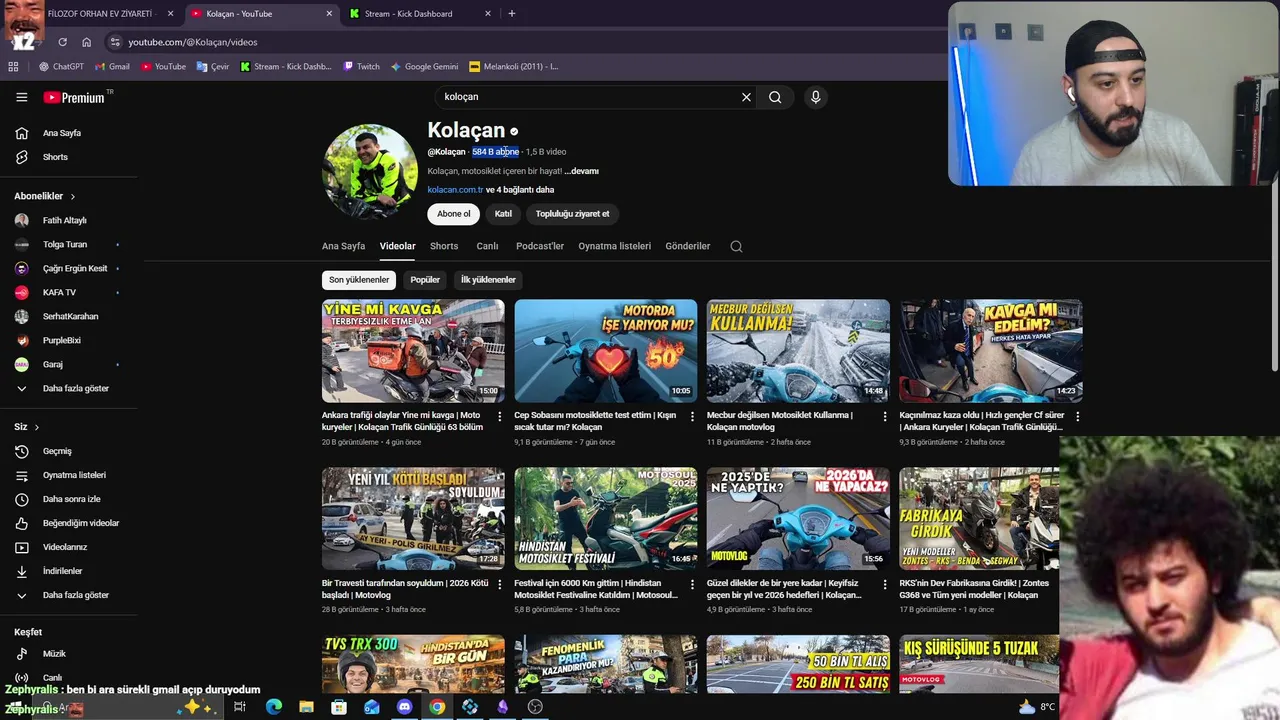Open OBS Studio from taskbar
Image resolution: width=1280 pixels, height=720 pixels.
[x=535, y=707]
